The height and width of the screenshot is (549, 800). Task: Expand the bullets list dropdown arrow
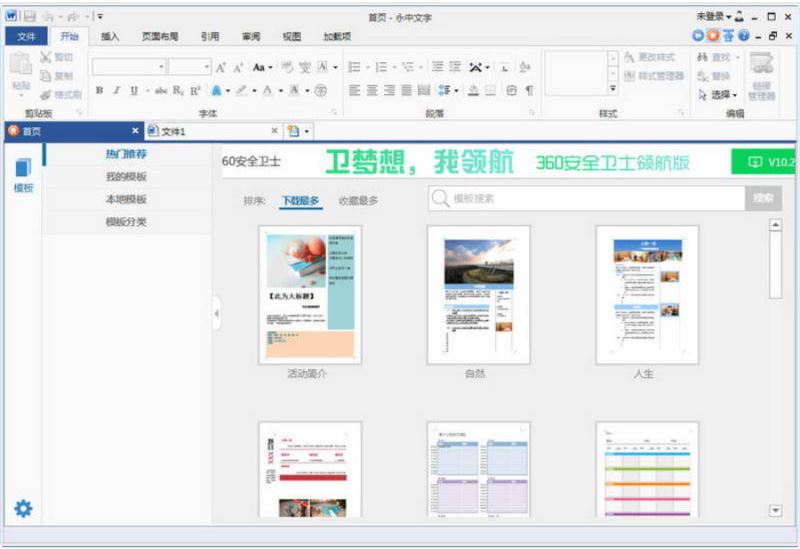[x=367, y=67]
